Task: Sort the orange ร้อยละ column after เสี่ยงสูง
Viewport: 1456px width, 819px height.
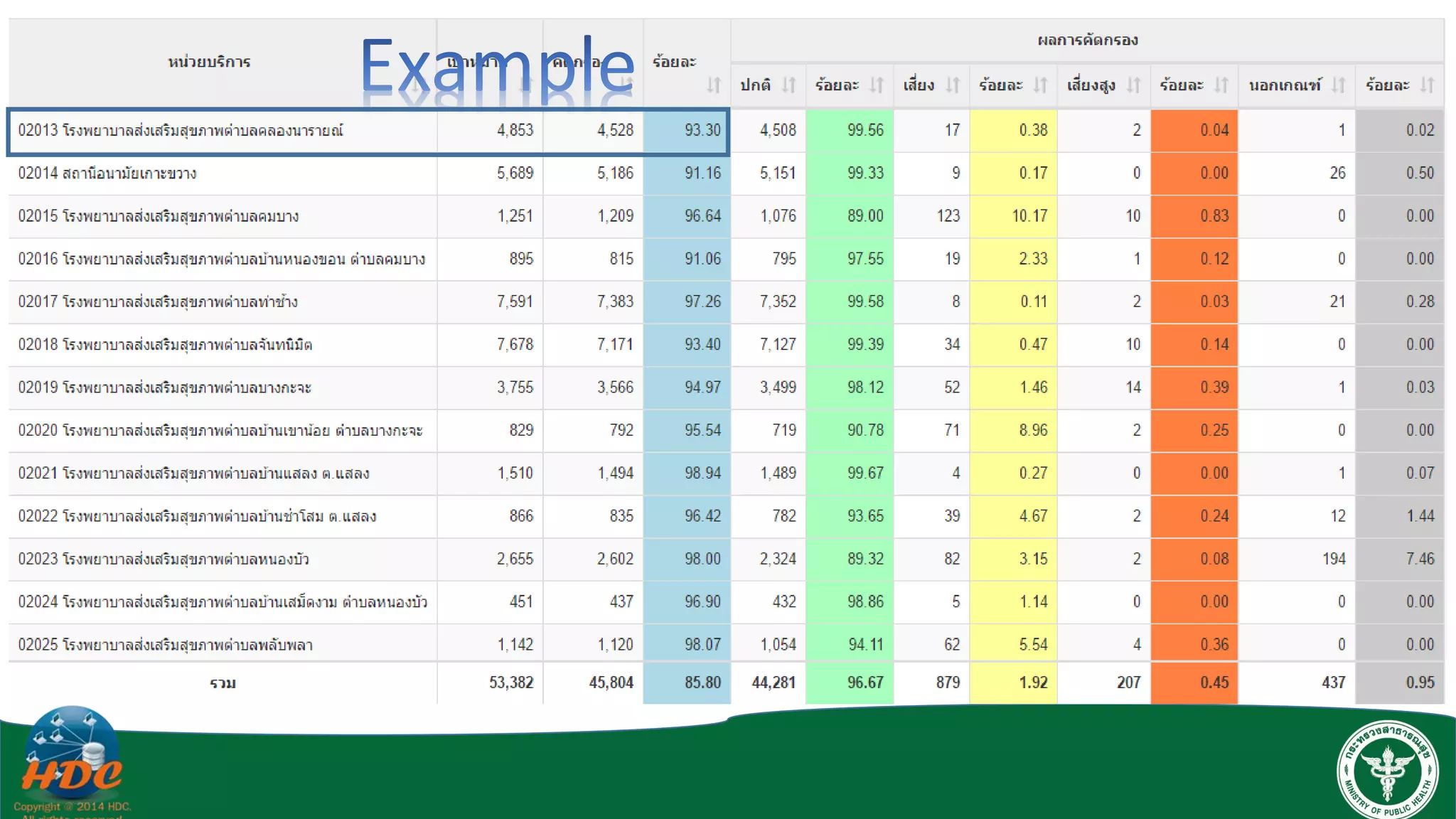Action: pos(1221,85)
